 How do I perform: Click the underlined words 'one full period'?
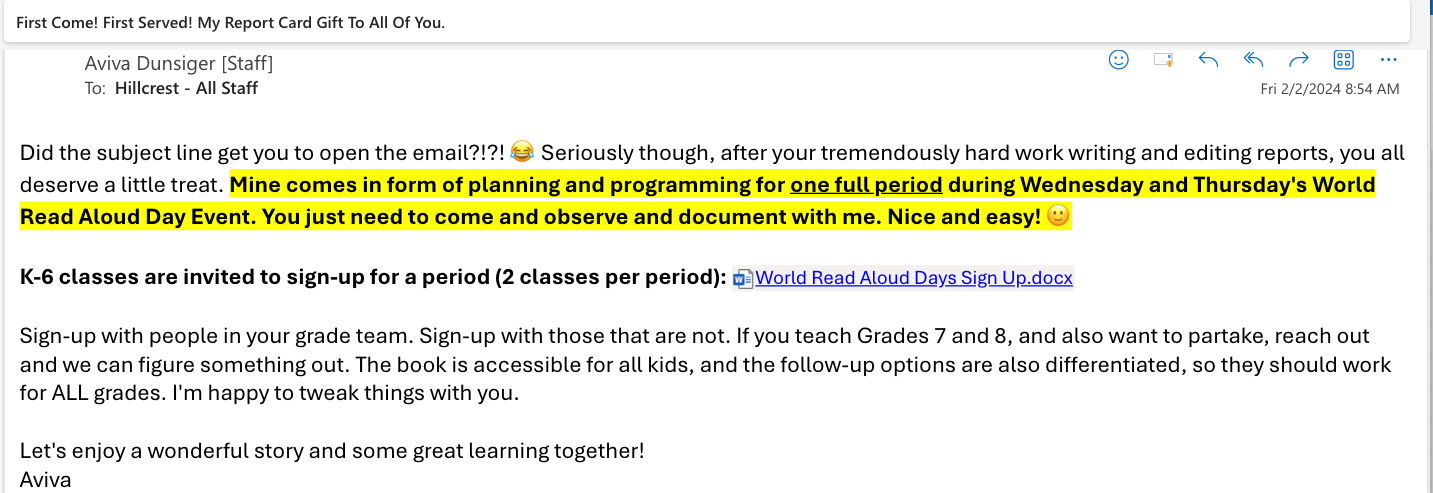pos(866,186)
